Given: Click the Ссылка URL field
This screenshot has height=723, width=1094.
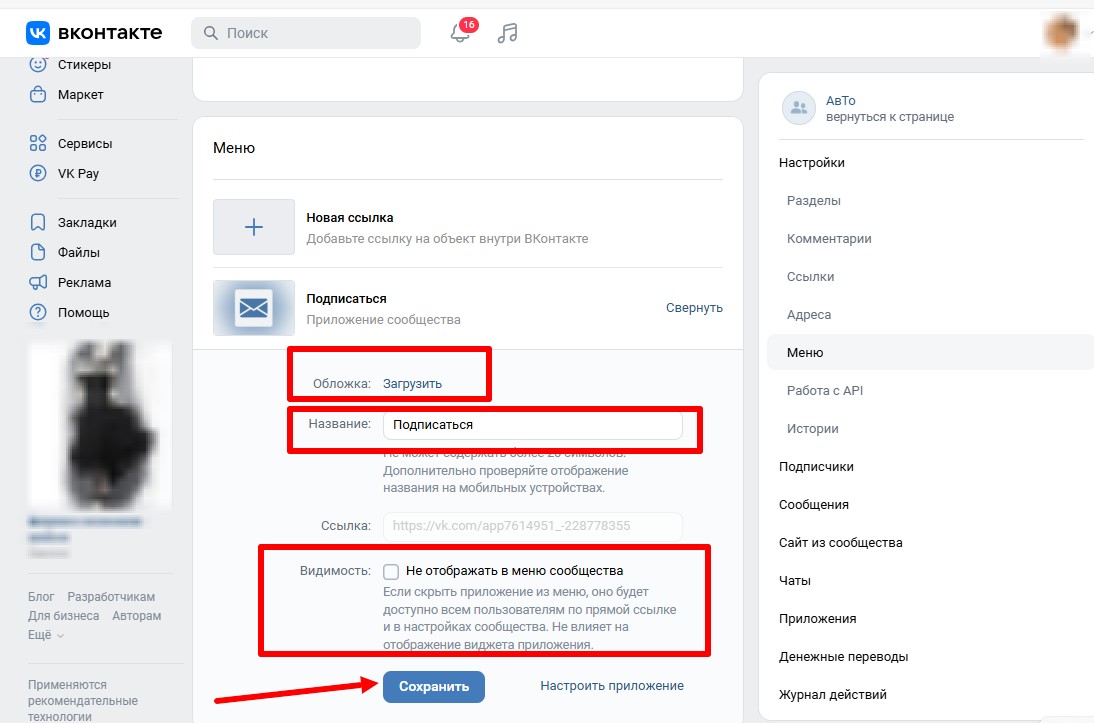Looking at the screenshot, I should point(532,526).
